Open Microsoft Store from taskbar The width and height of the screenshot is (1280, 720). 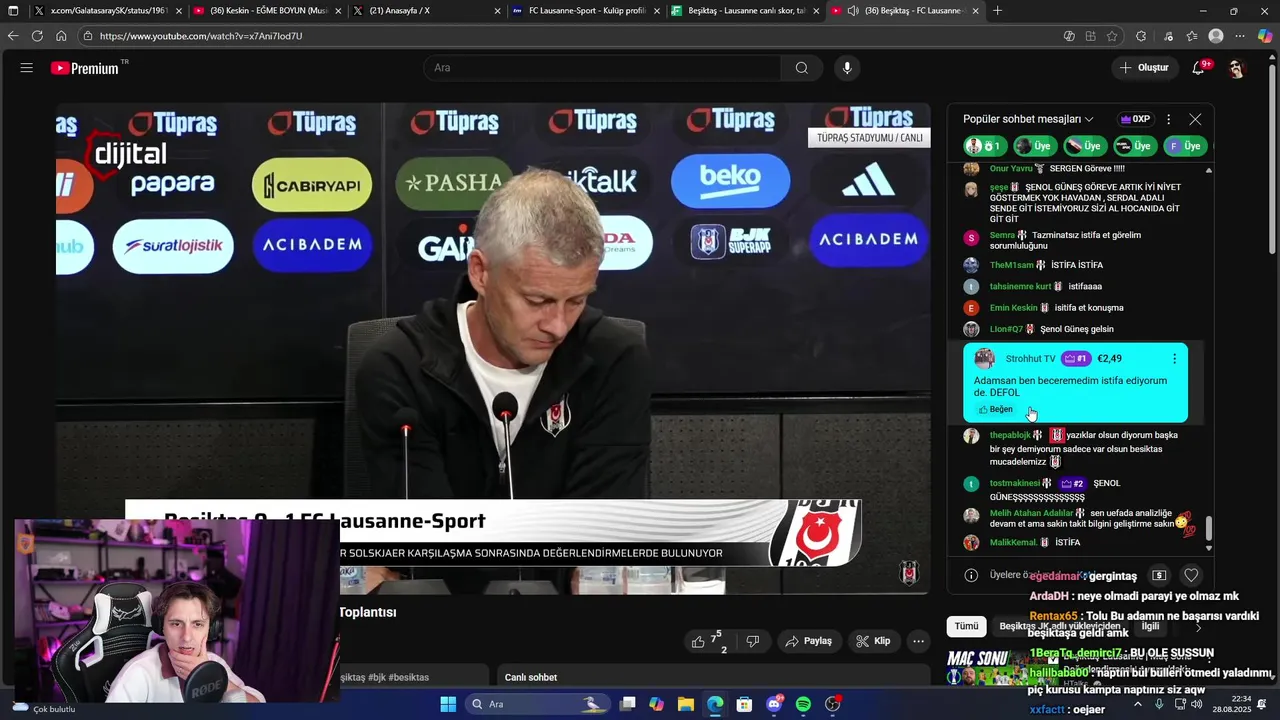pos(744,704)
